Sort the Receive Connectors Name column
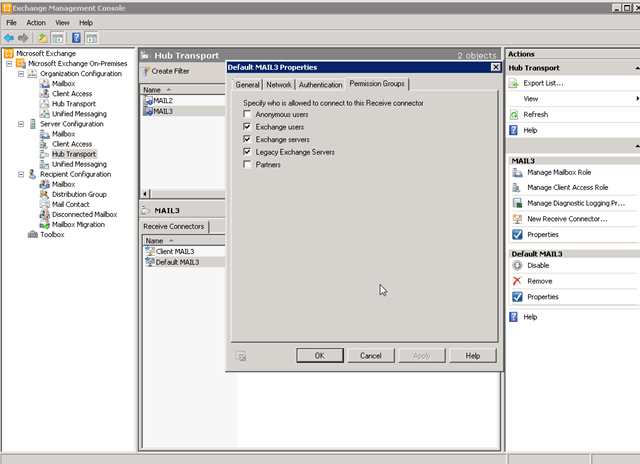The width and height of the screenshot is (640, 464). pyautogui.click(x=184, y=241)
